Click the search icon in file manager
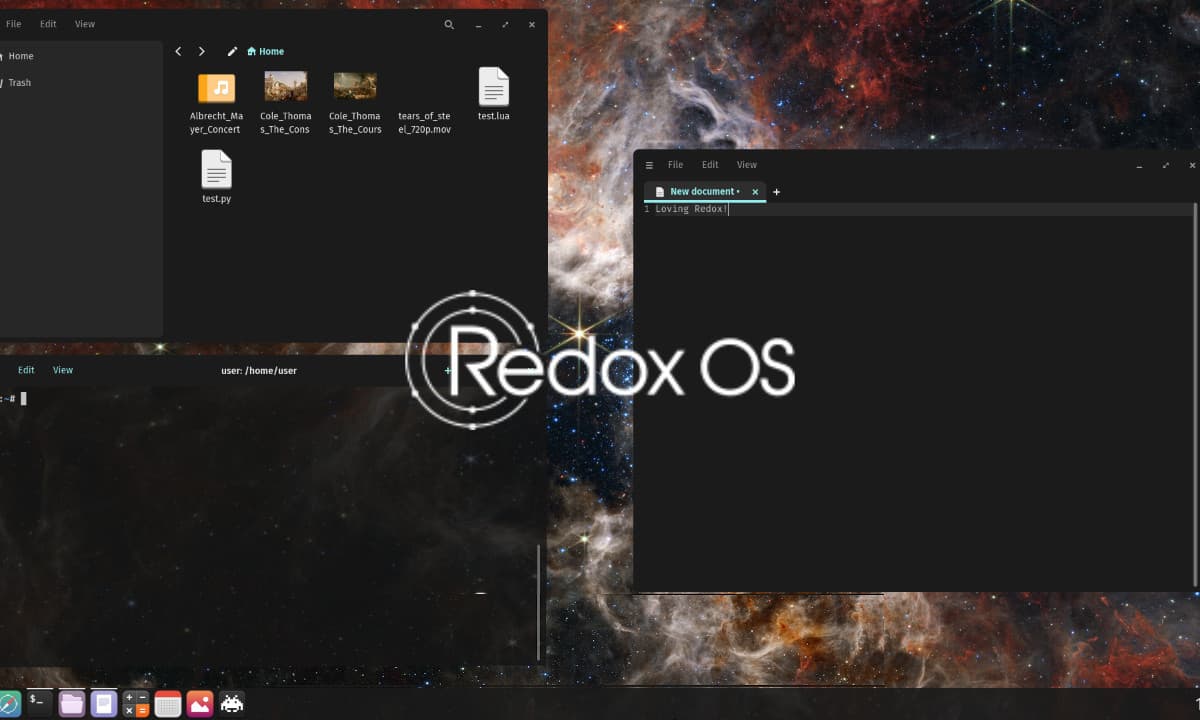The width and height of the screenshot is (1200, 720). [x=449, y=24]
